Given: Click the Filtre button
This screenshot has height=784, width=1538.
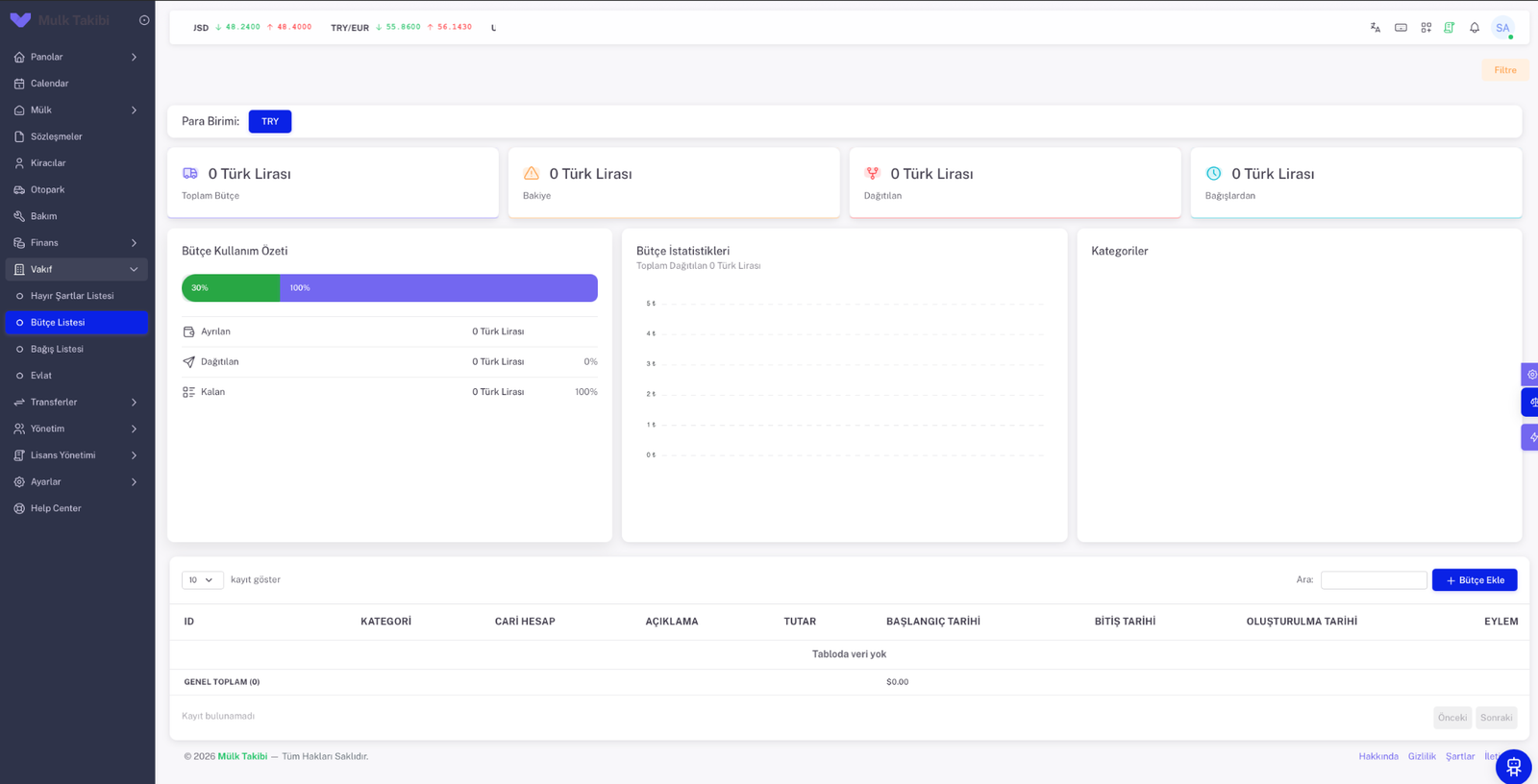Looking at the screenshot, I should pyautogui.click(x=1505, y=70).
